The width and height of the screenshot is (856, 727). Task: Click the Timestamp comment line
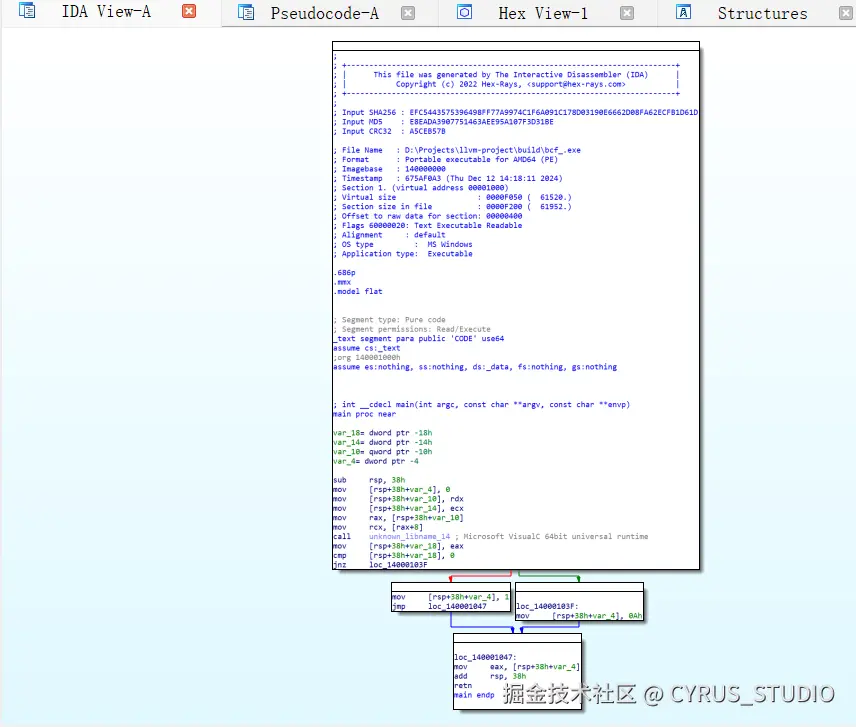448,178
